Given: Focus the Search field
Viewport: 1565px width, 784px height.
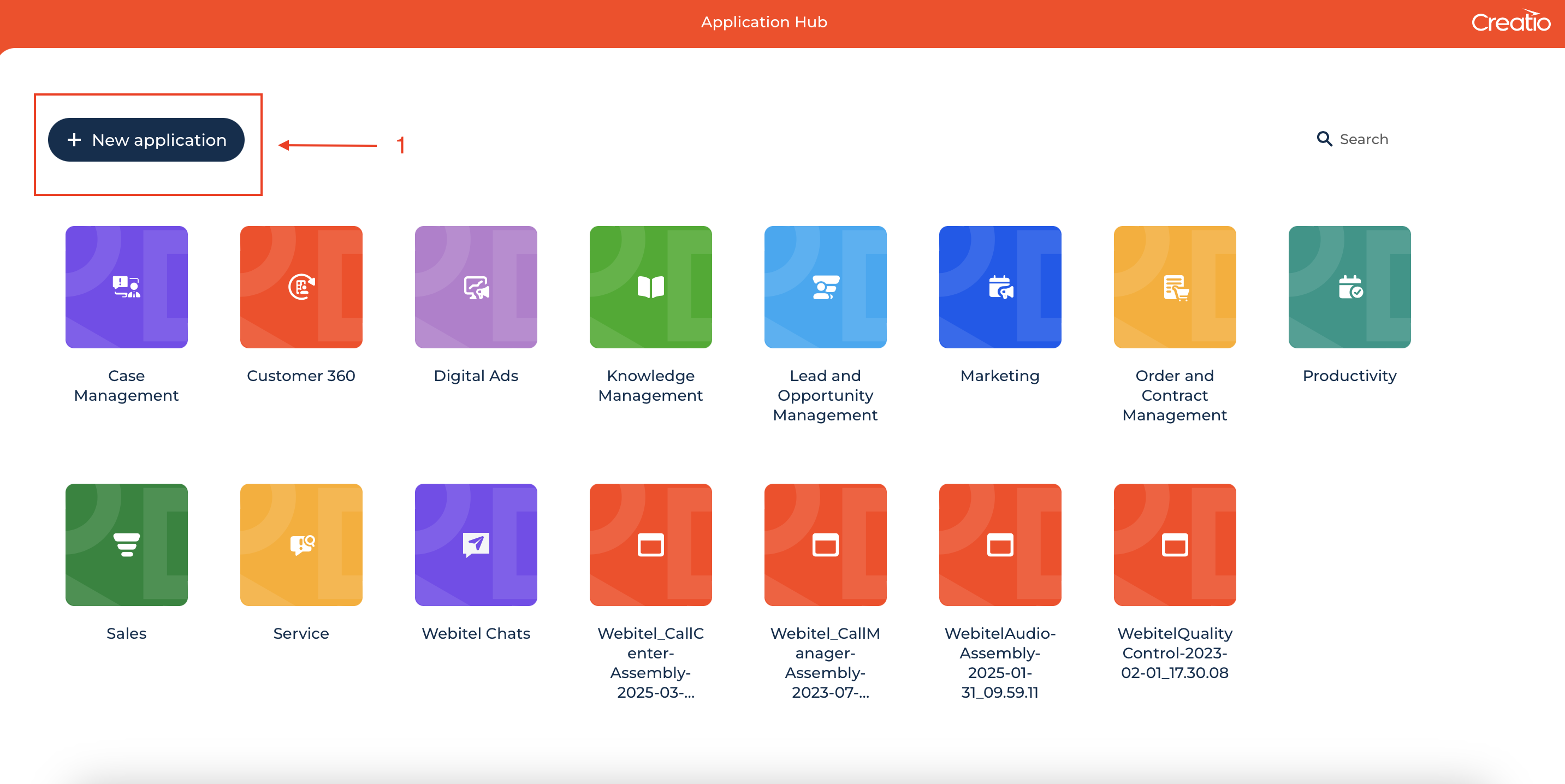Looking at the screenshot, I should tap(1364, 139).
